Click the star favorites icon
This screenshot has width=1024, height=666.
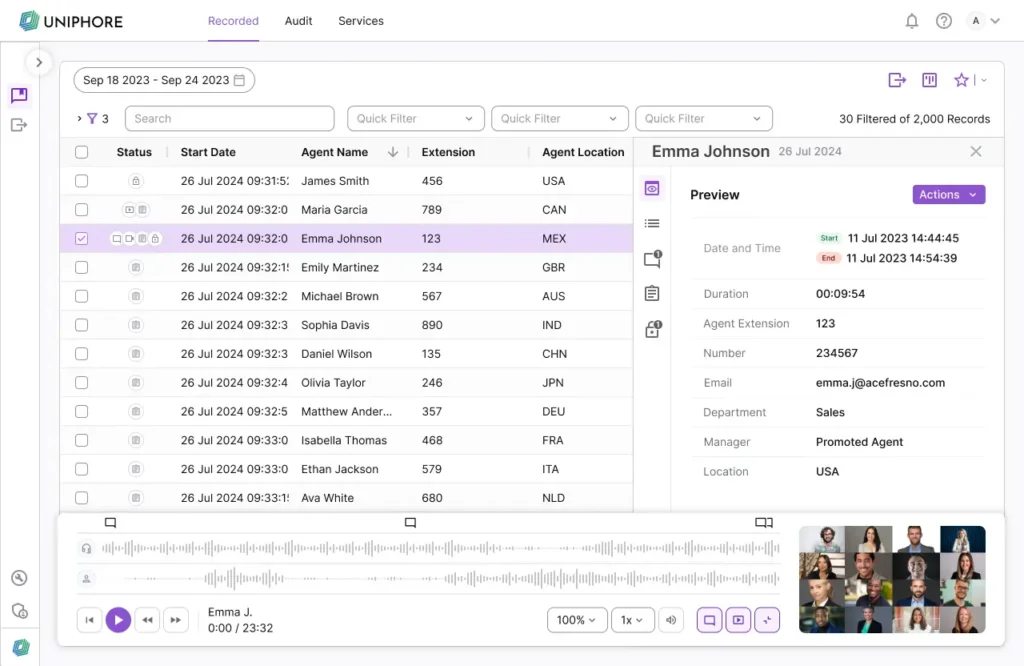point(961,80)
